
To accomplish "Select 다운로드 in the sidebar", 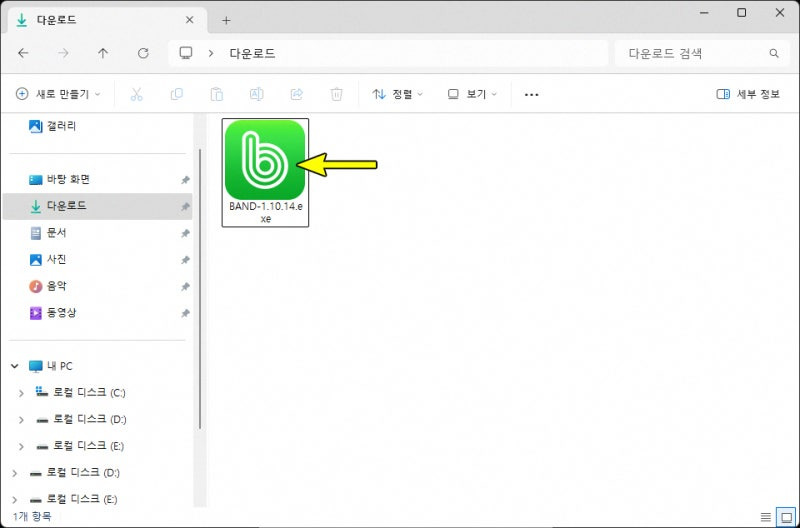I will 97,206.
